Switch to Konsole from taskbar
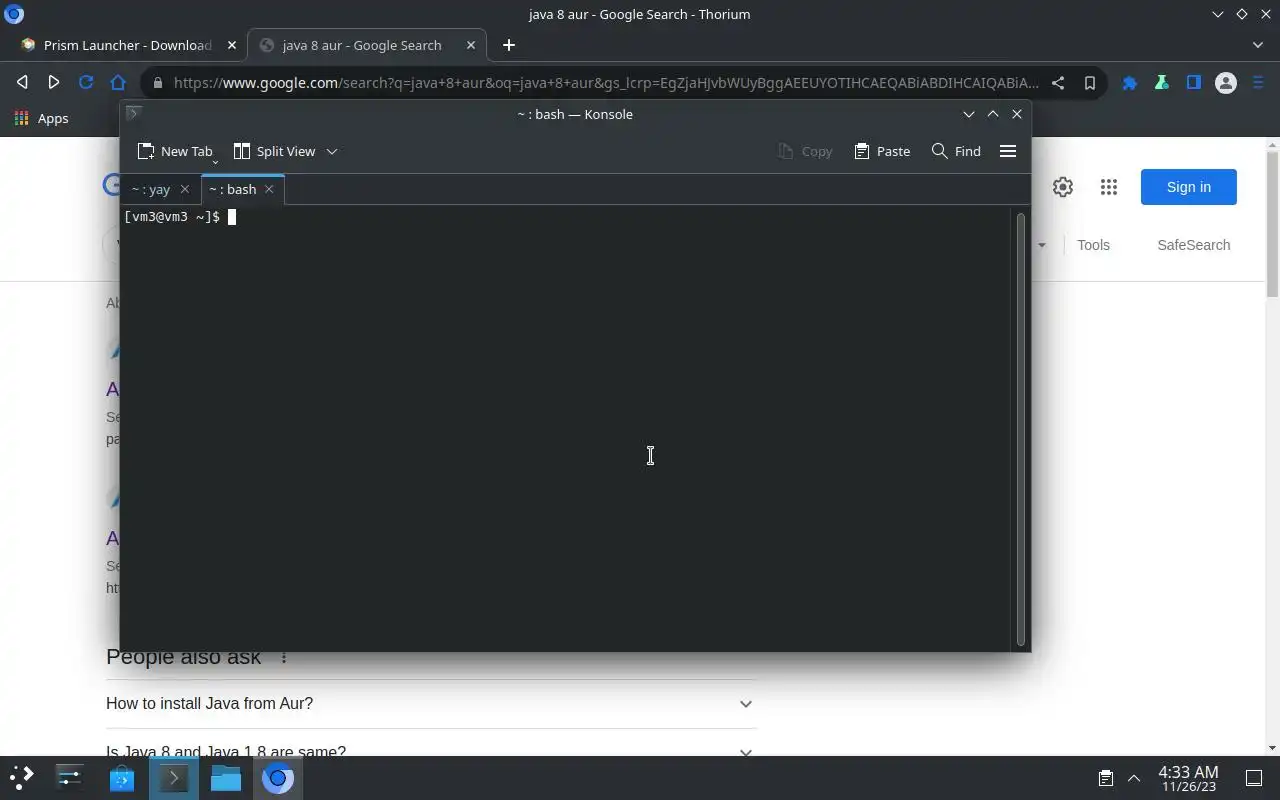1280x800 pixels. click(x=174, y=777)
